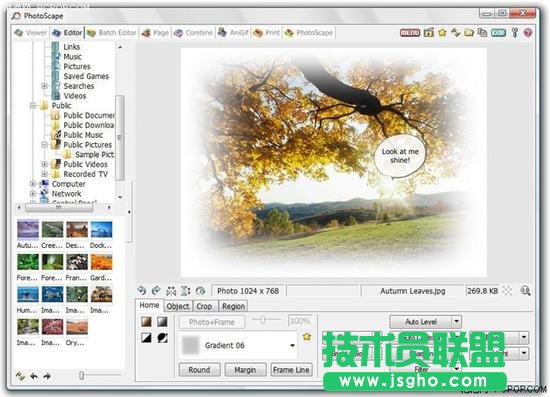
Task: Select the Autumn Leaves thumbnail
Action: [x=28, y=229]
